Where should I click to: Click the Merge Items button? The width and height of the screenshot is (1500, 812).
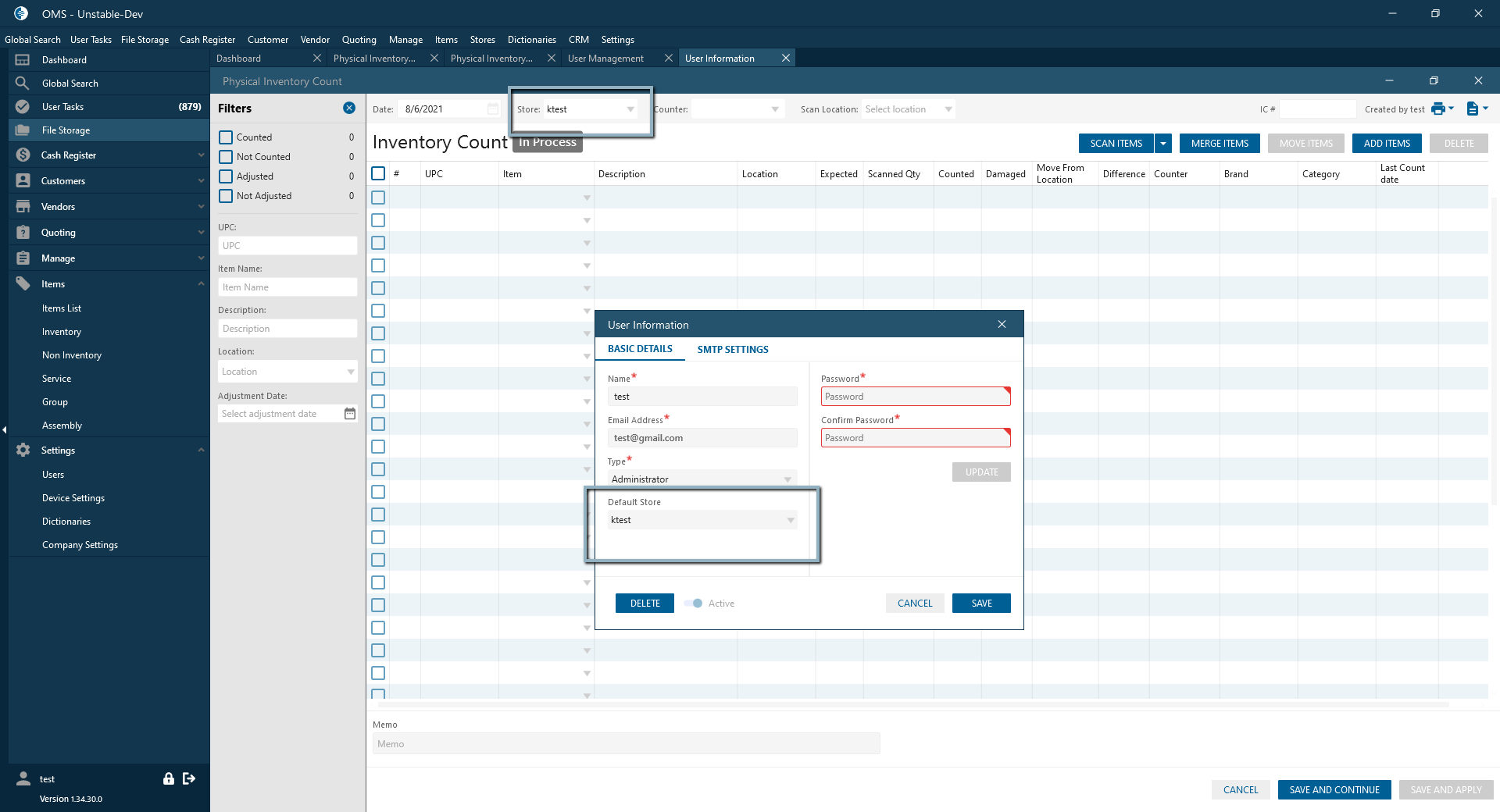pos(1220,144)
